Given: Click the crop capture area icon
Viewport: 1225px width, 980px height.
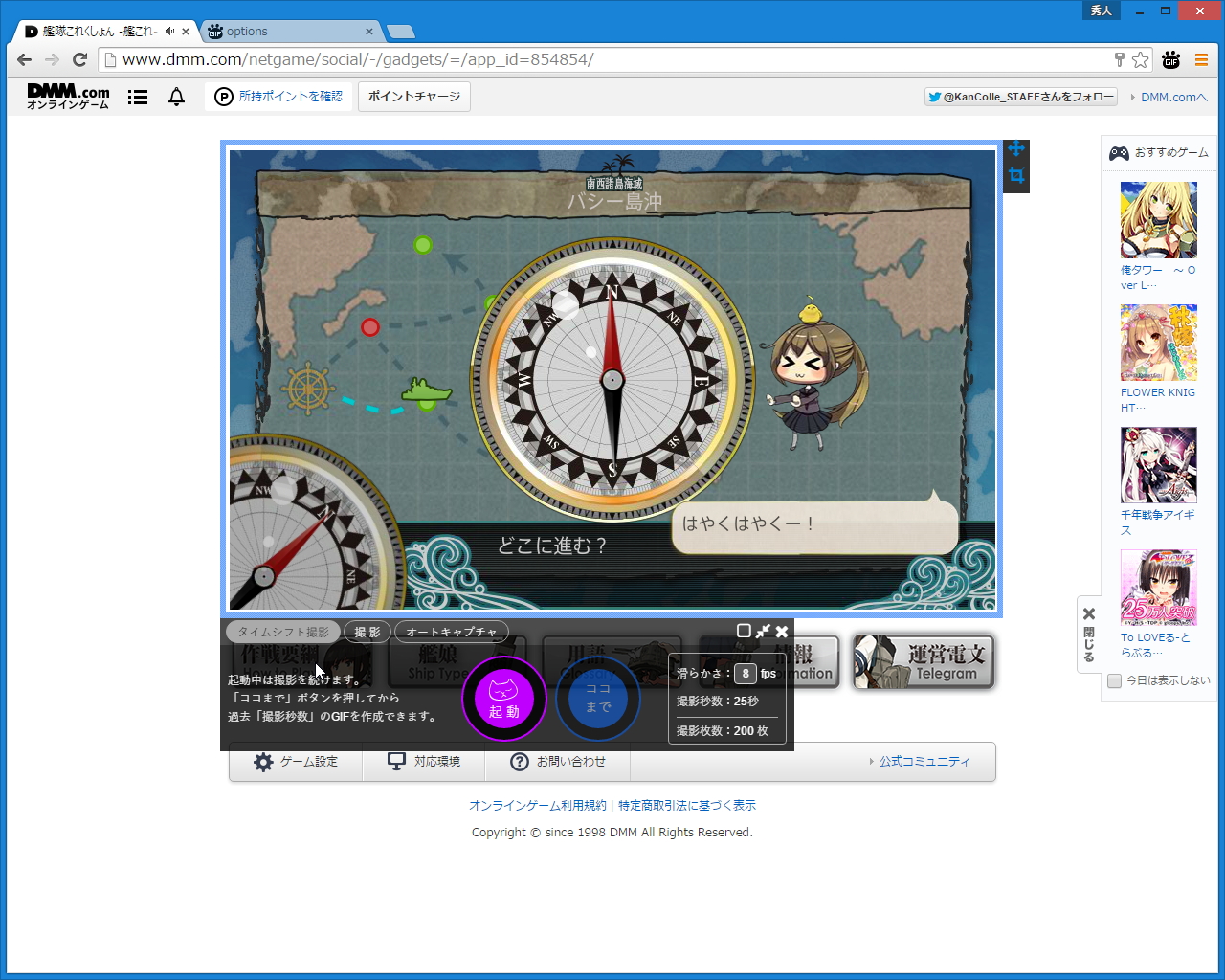Looking at the screenshot, I should 1016,176.
